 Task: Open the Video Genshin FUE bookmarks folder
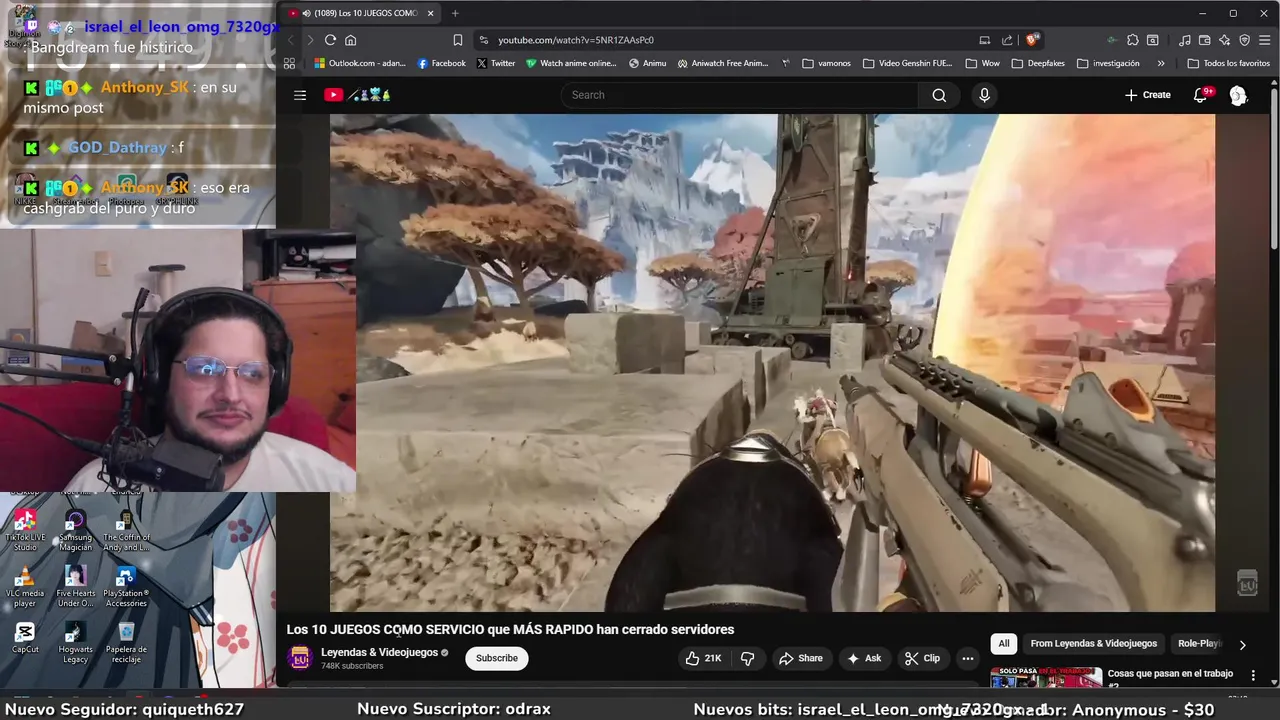(x=907, y=63)
